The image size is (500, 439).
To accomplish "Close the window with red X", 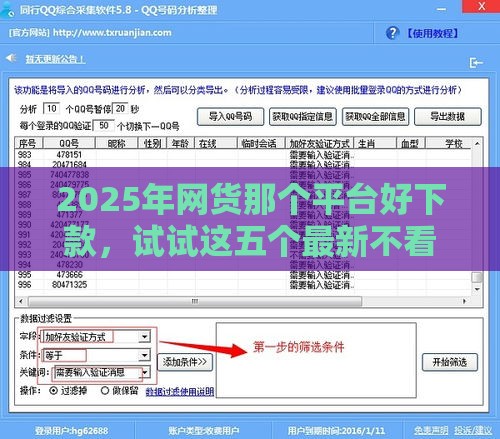I will coord(482,6).
